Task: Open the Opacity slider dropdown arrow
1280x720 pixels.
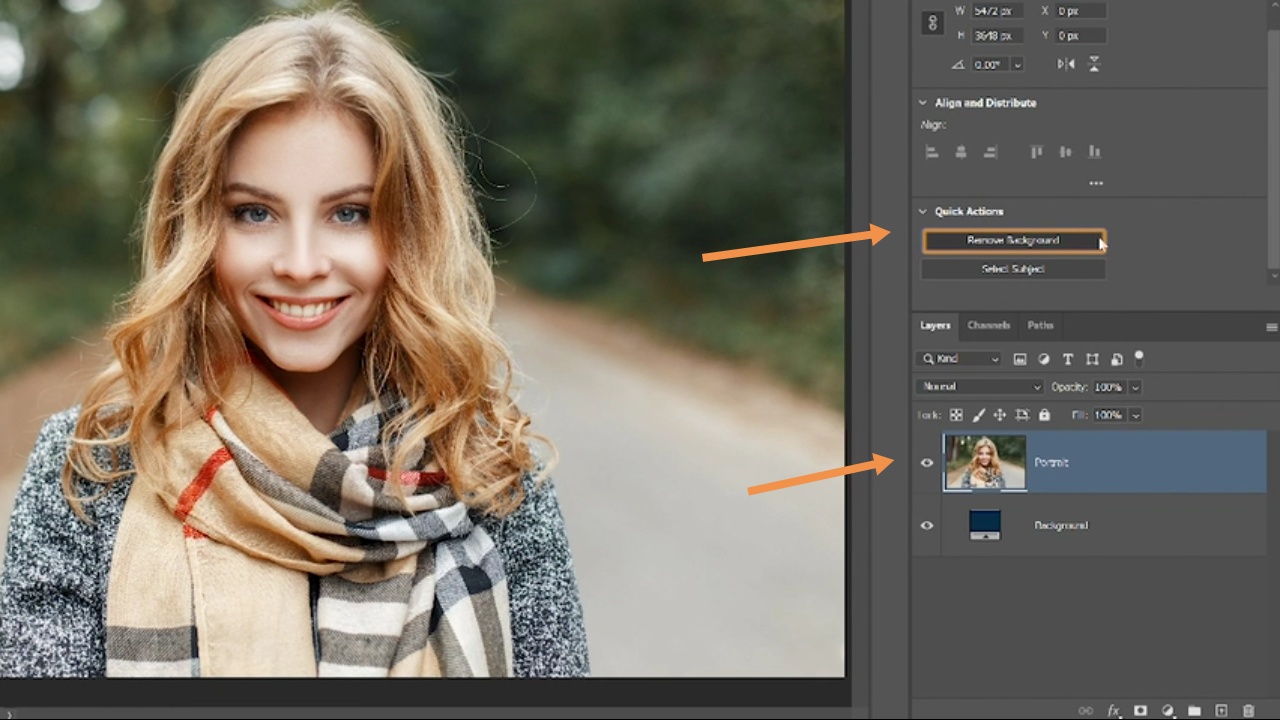Action: [1135, 387]
